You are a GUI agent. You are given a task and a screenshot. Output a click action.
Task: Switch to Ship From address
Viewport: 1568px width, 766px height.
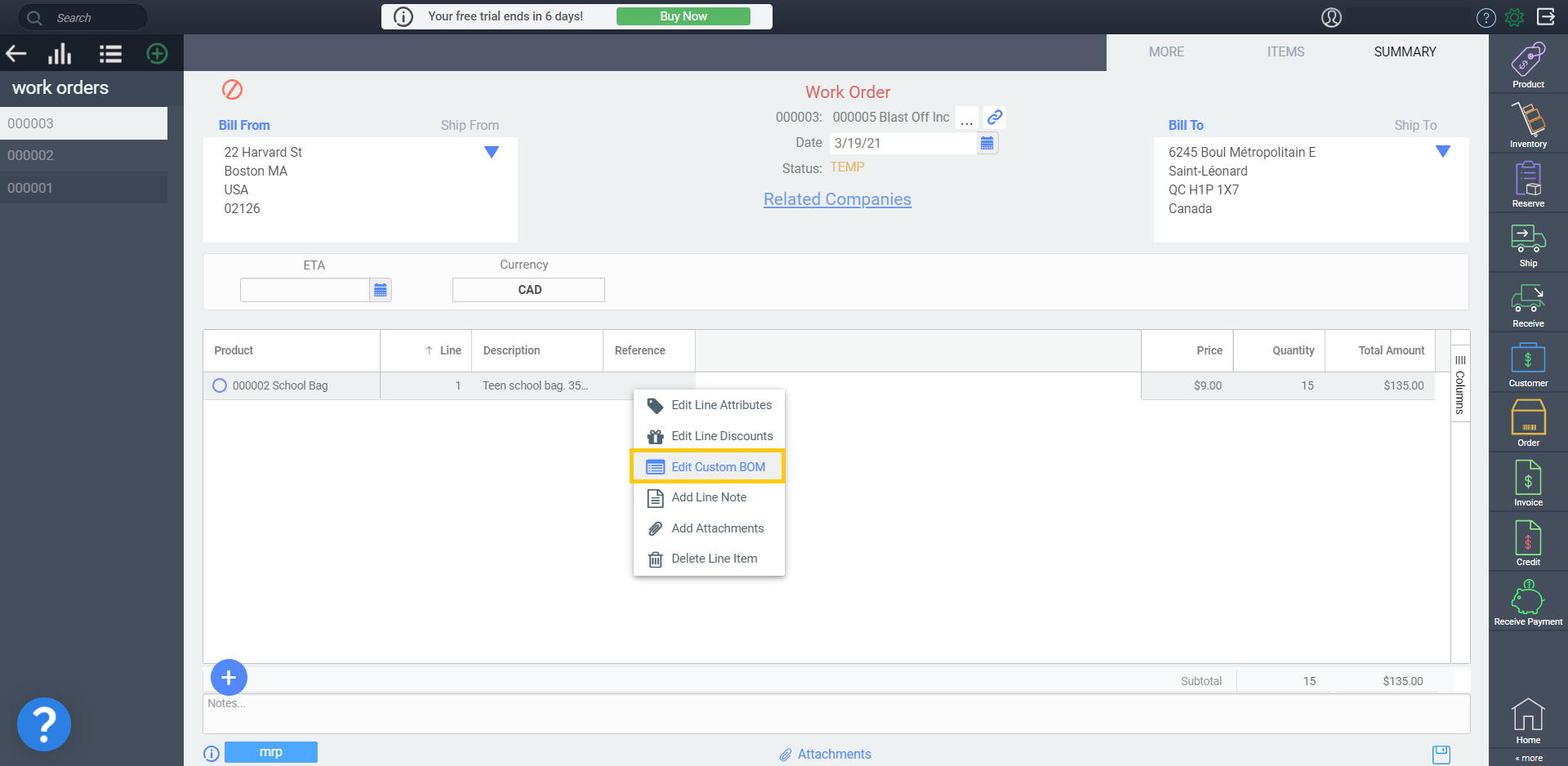pyautogui.click(x=470, y=125)
